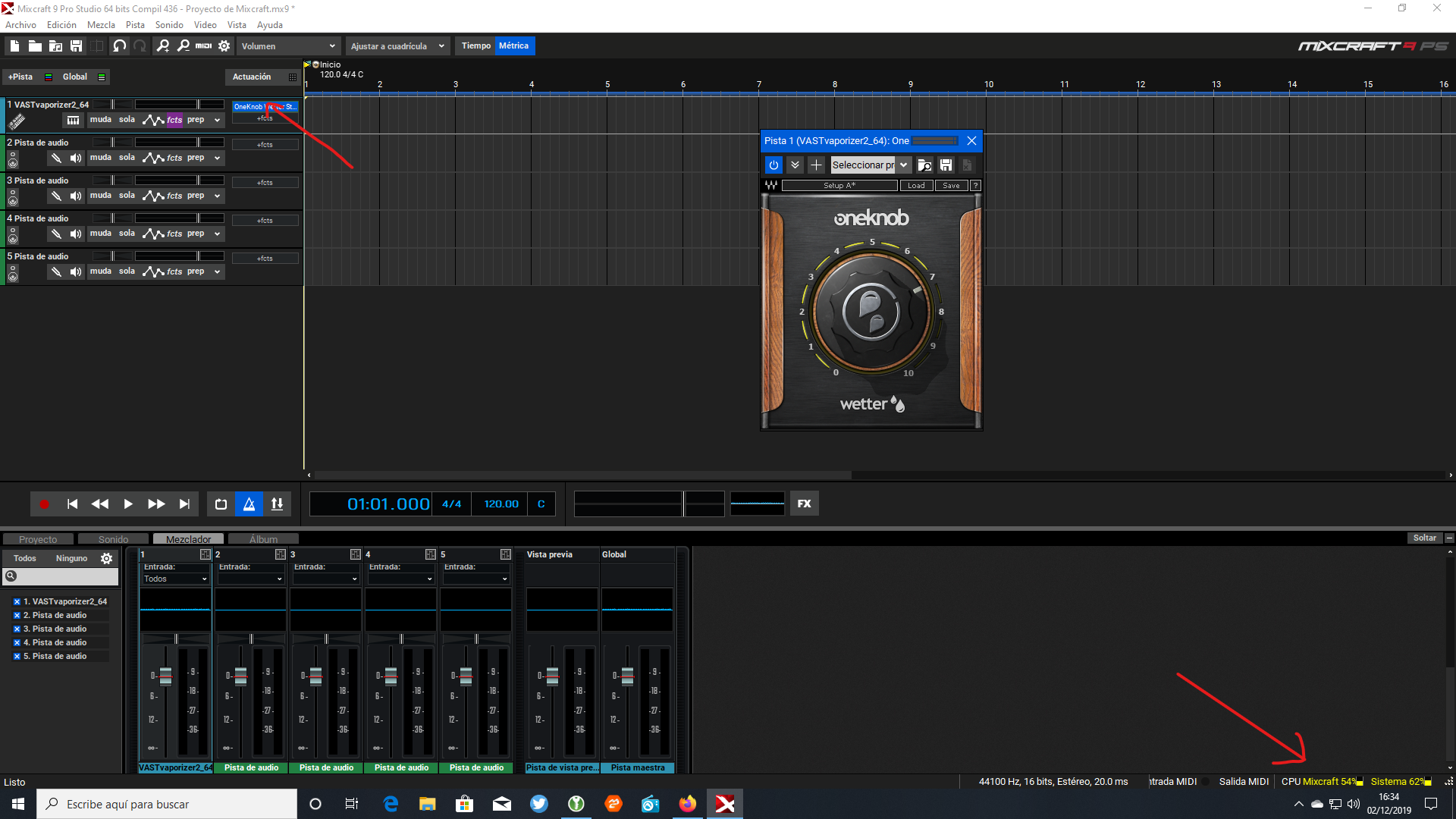Add effects with +fcts on track 2
1456x819 pixels.
[265, 145]
